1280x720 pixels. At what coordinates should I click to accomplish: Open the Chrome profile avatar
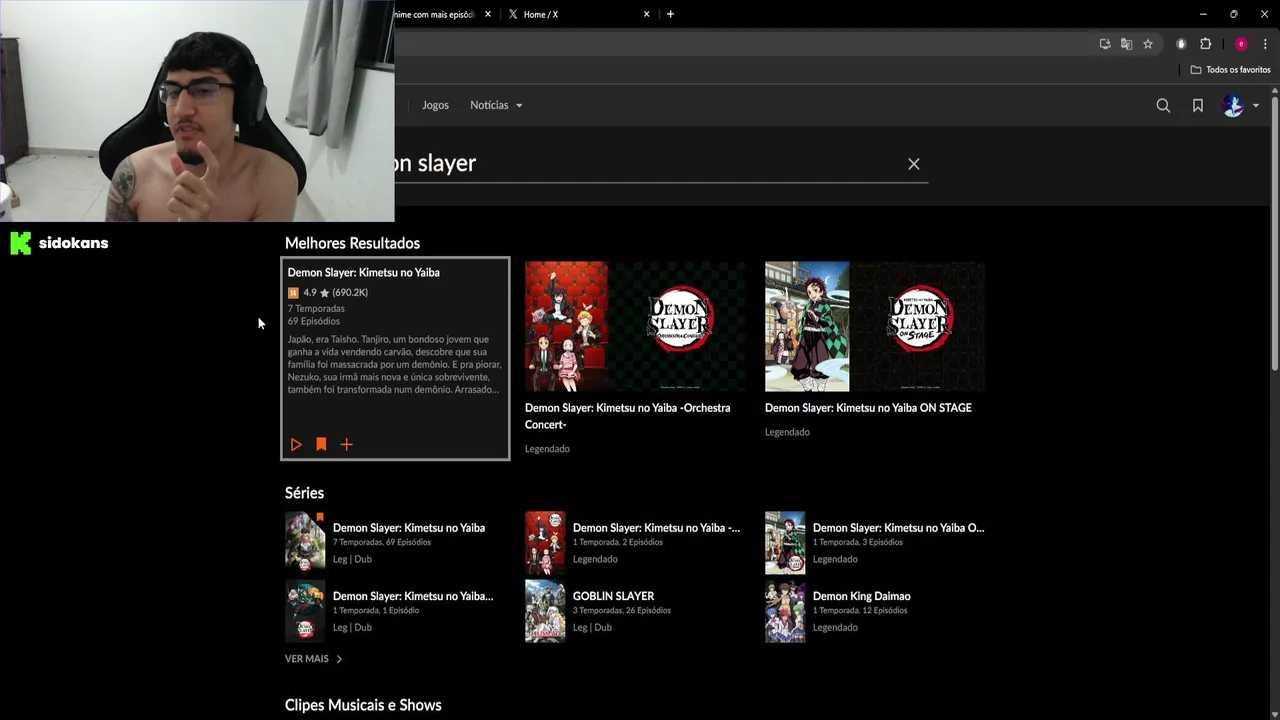click(x=1241, y=44)
